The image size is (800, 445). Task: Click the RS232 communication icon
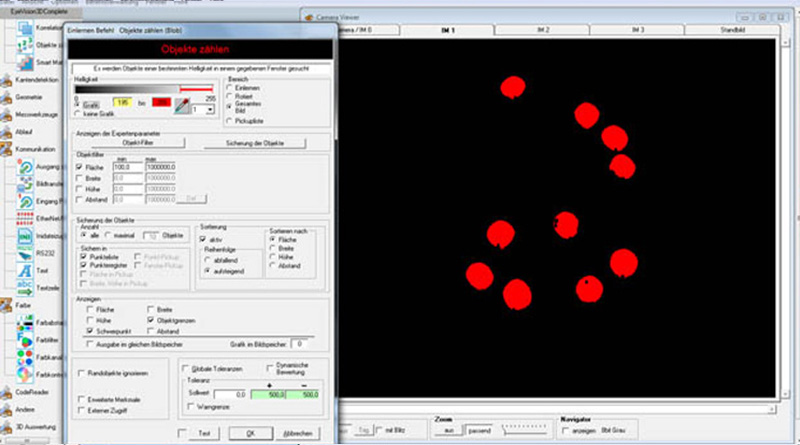tap(24, 252)
